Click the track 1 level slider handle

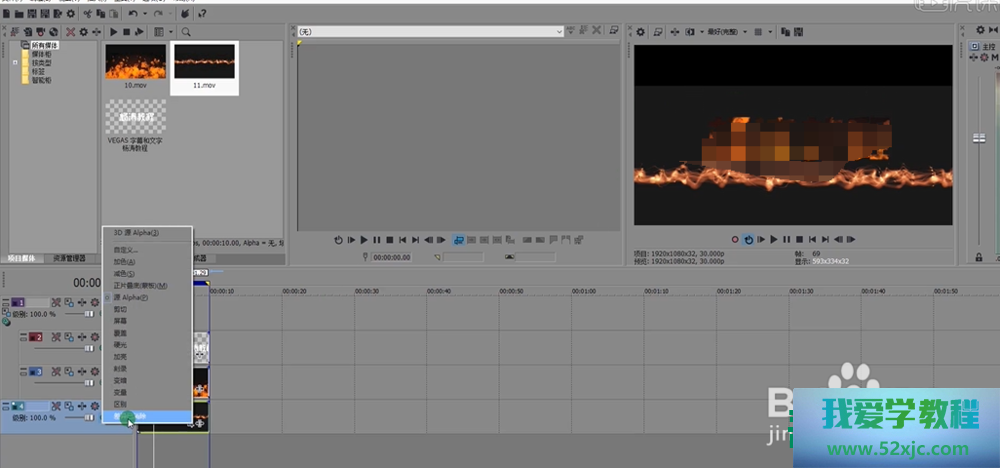[x=90, y=314]
